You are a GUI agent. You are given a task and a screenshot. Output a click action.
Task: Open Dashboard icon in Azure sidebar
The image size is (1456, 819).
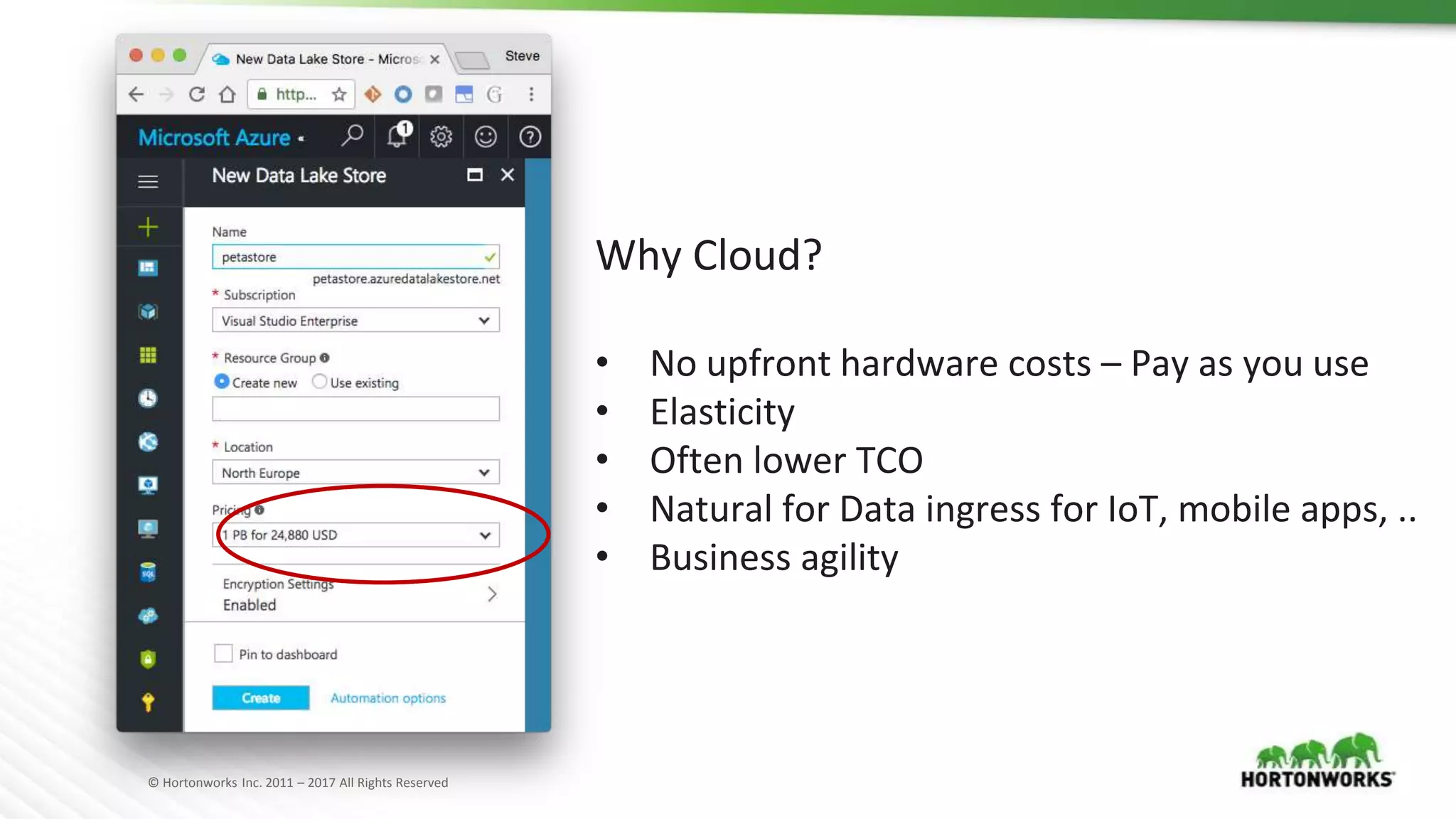148,268
